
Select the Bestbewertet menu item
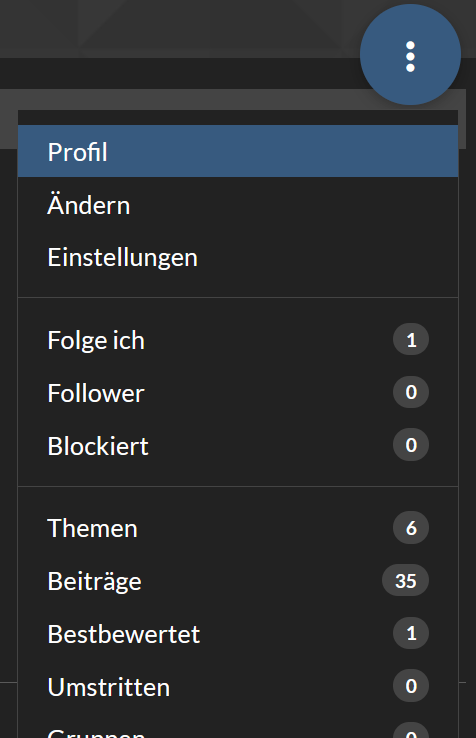coord(238,634)
